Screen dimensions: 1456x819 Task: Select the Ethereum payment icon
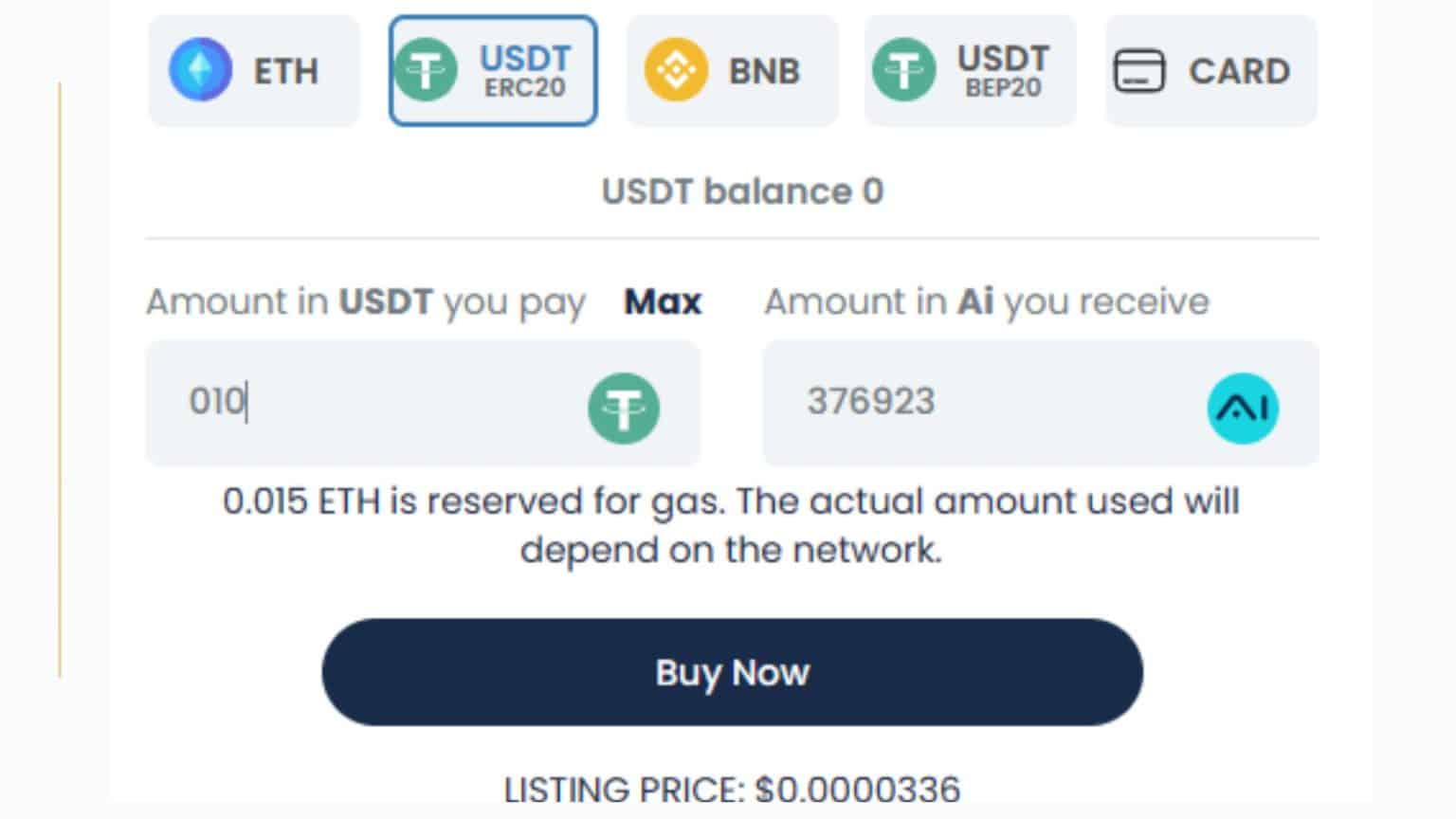pos(200,69)
